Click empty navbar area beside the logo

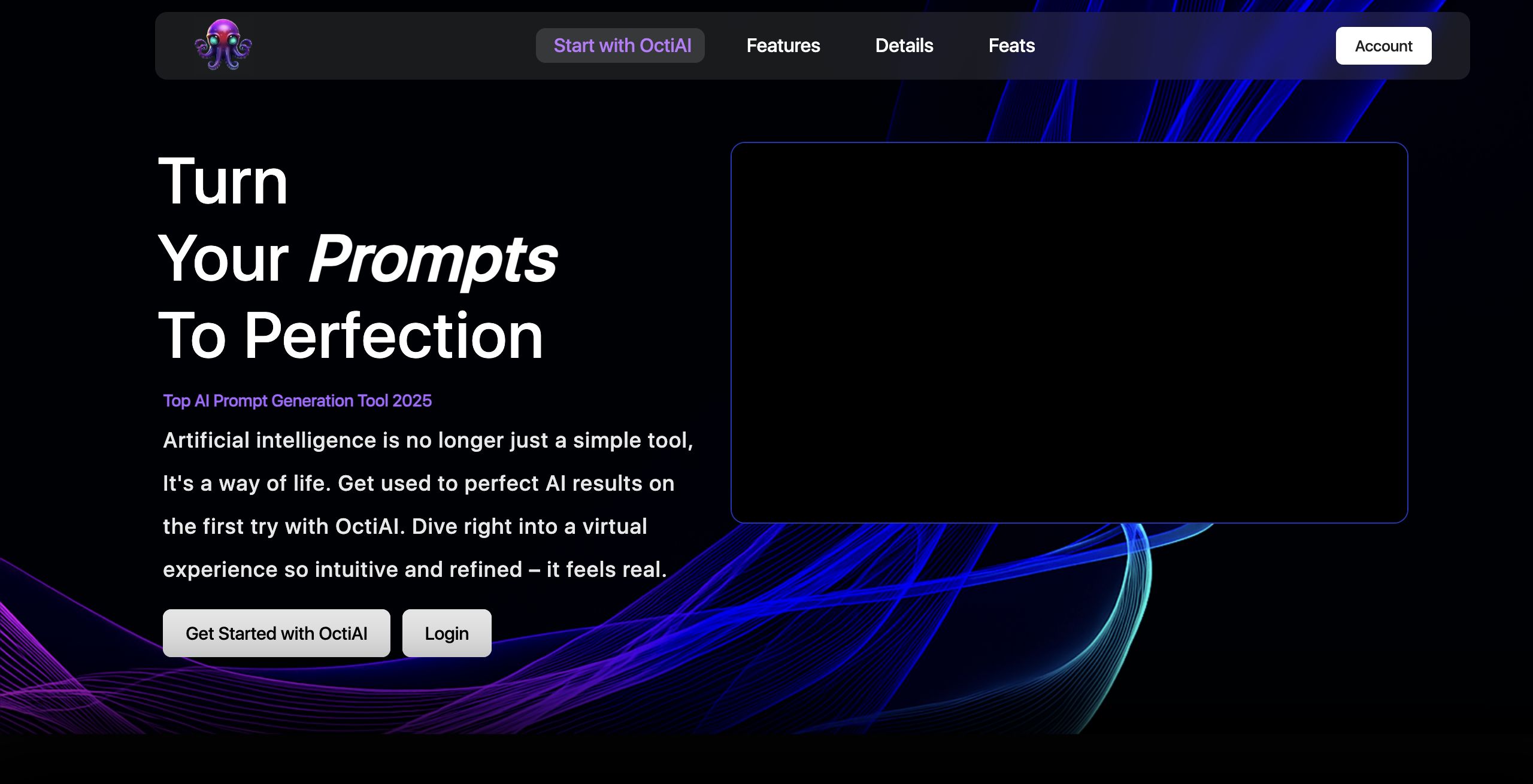tap(389, 45)
